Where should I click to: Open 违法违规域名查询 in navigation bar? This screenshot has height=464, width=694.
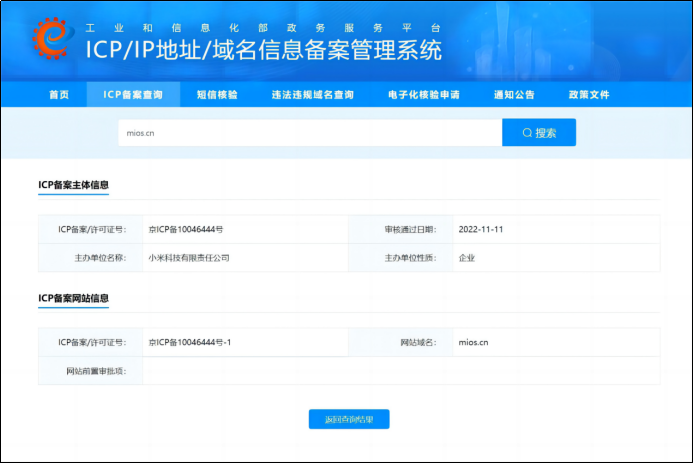pos(312,95)
